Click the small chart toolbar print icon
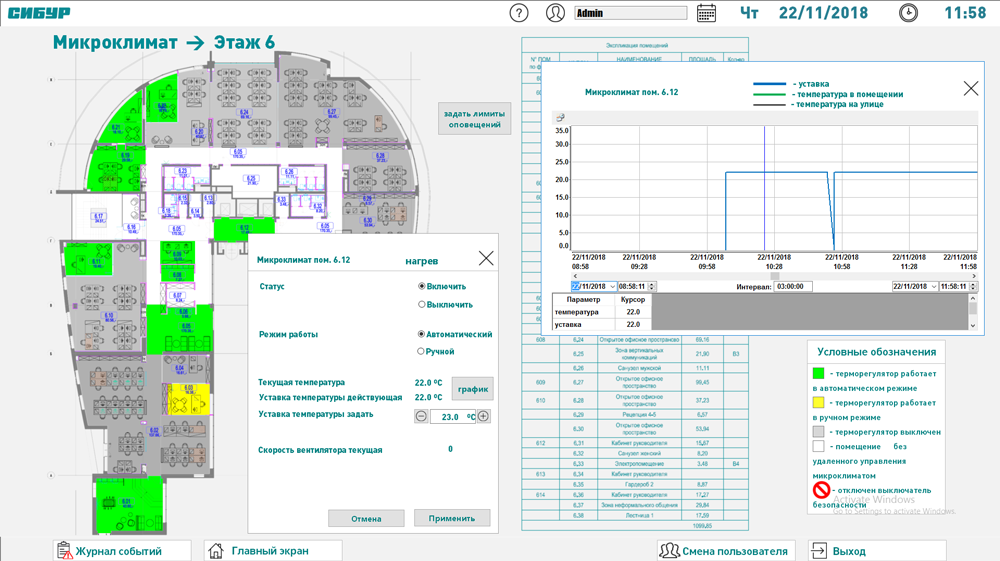Screen dimensions: 1000x561 pyautogui.click(x=560, y=117)
